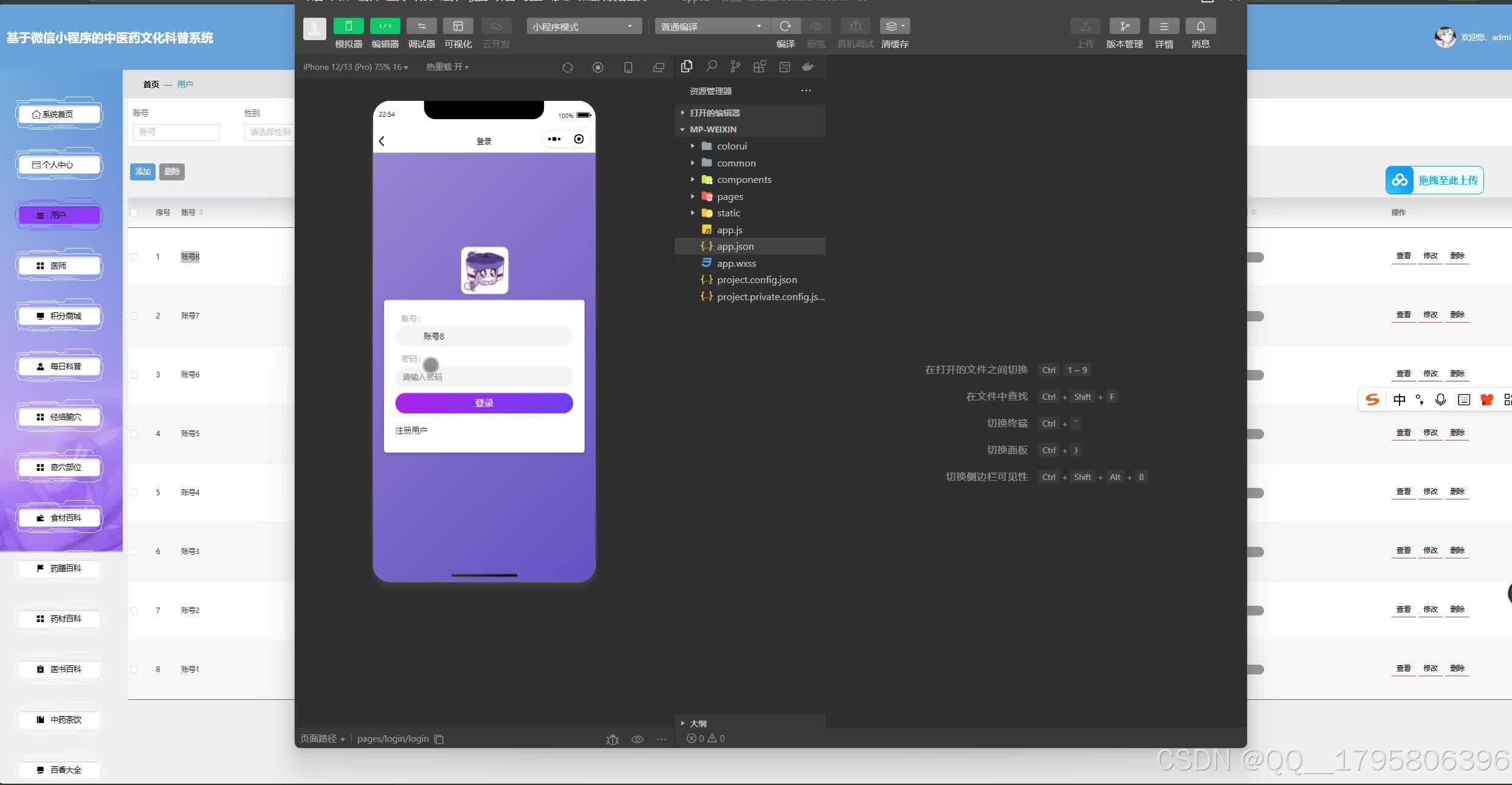Viewport: 1512px width, 785px height.
Task: Click the editor (编辑器) code icon
Action: [x=385, y=26]
